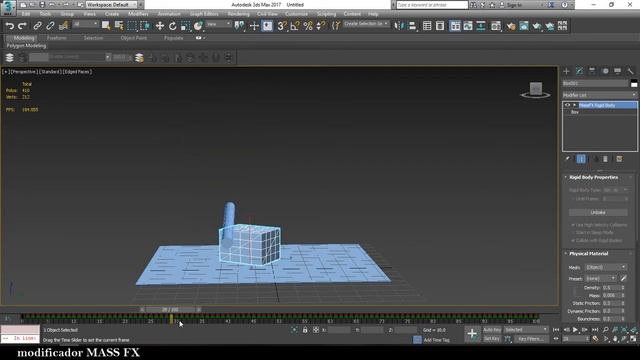The width and height of the screenshot is (640, 360).
Task: Collapse the Physical Material rollout
Action: (x=589, y=254)
